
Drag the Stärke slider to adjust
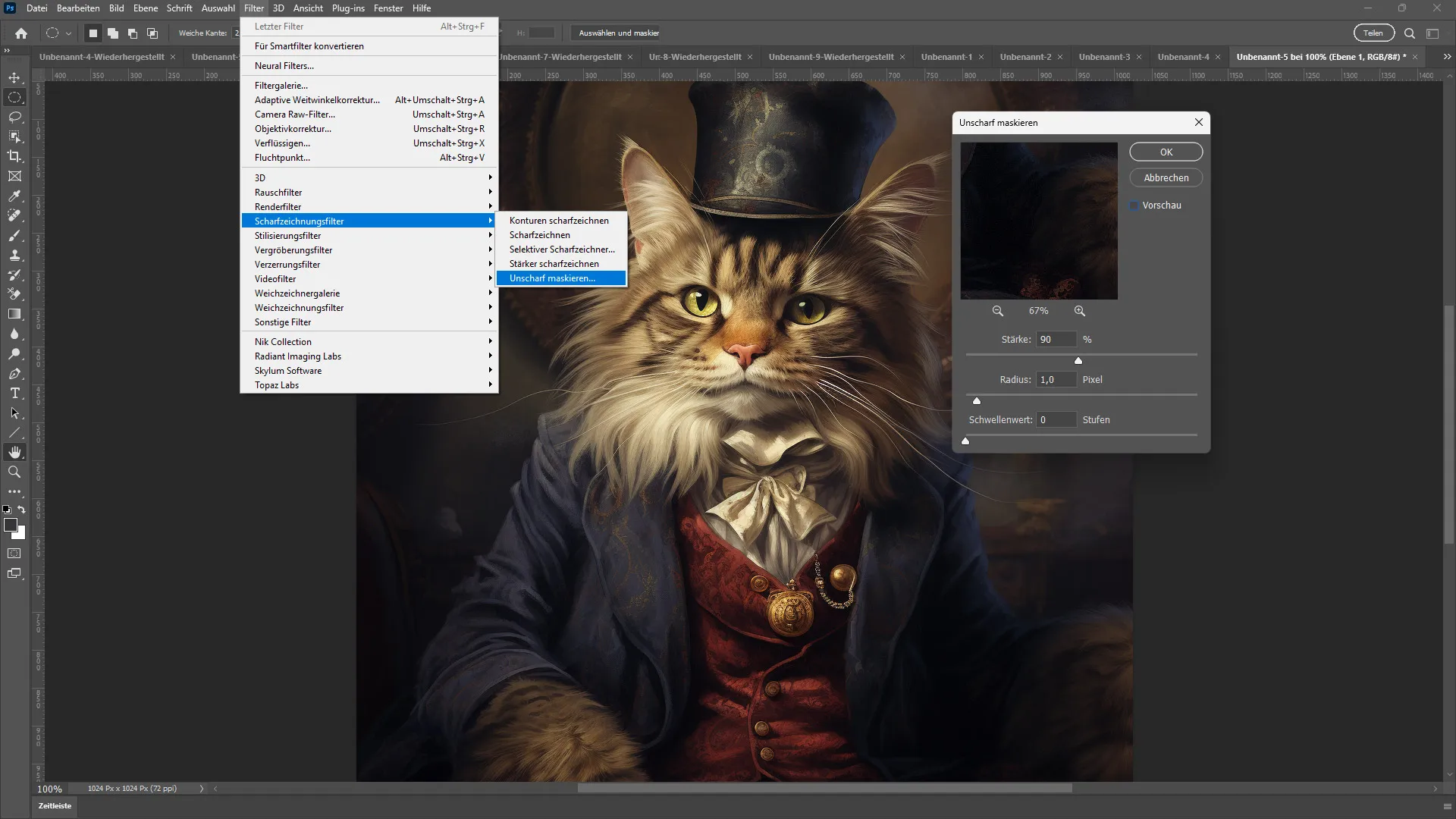pyautogui.click(x=1078, y=359)
